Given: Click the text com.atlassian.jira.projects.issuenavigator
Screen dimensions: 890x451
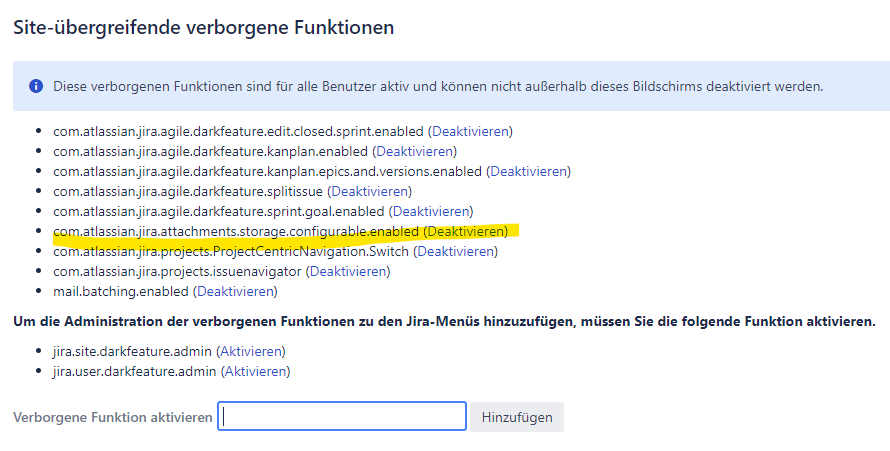Looking at the screenshot, I should [177, 272].
